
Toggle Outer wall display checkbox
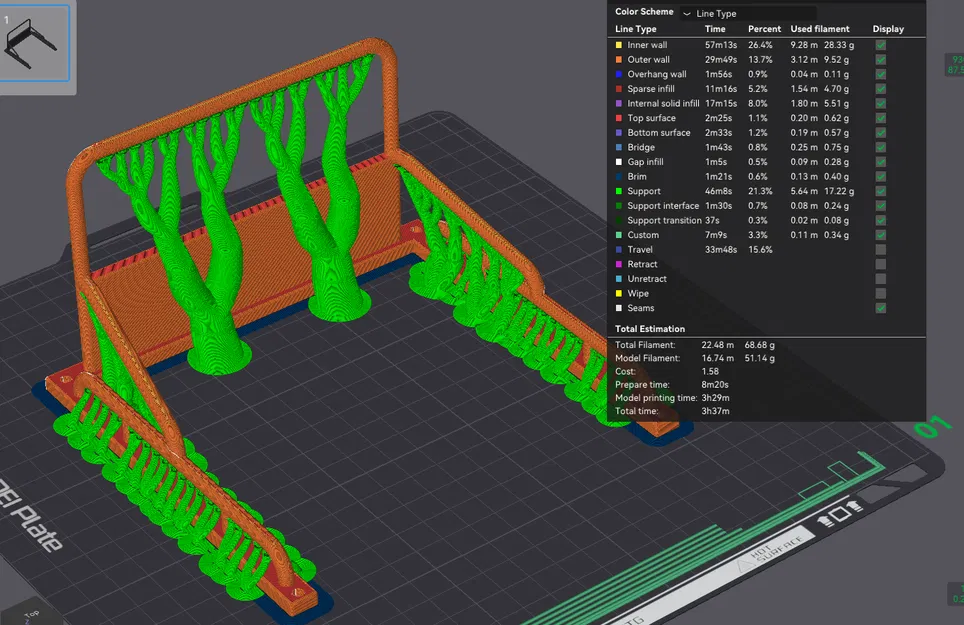pyautogui.click(x=880, y=60)
